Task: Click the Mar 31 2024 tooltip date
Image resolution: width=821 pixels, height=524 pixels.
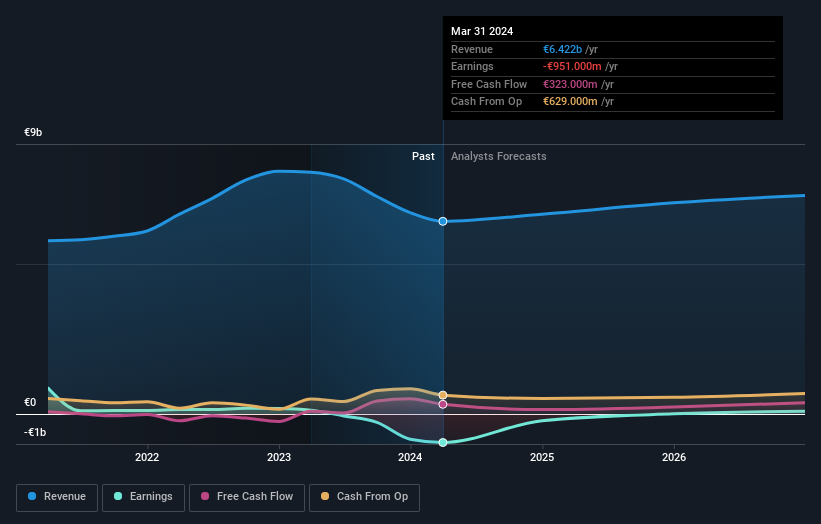Action: [x=482, y=31]
